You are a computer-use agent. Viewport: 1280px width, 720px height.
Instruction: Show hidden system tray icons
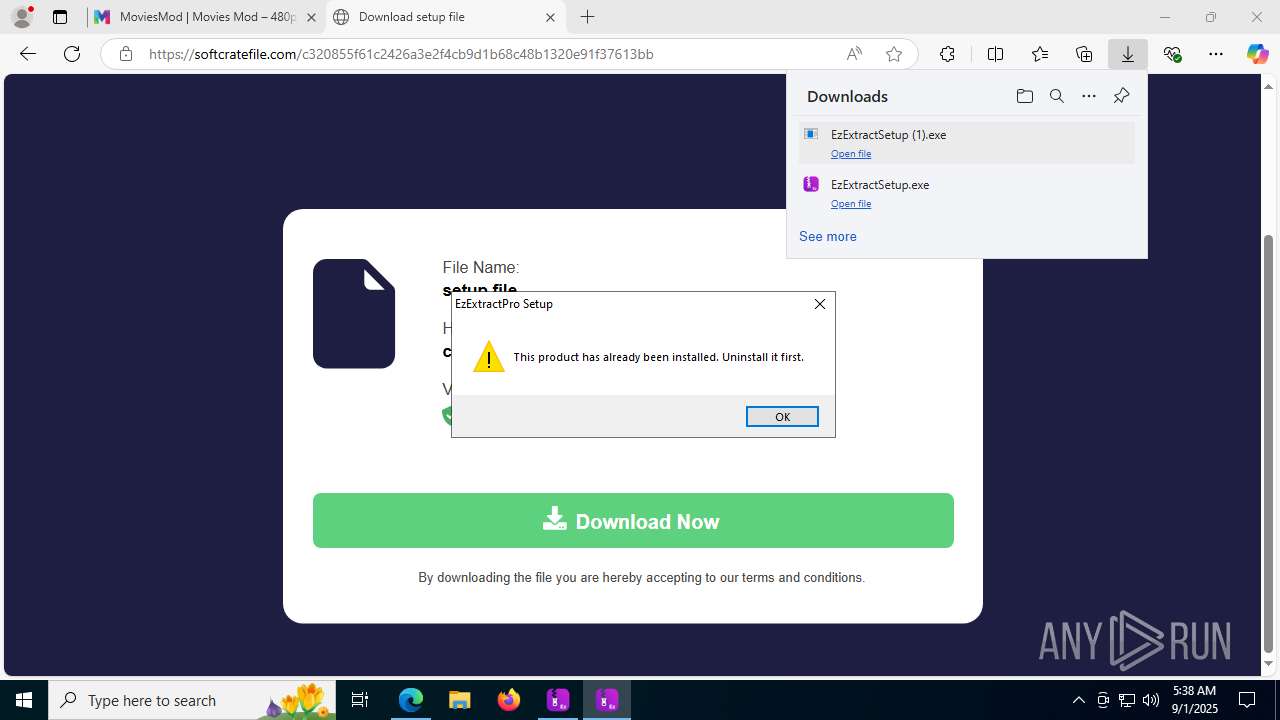click(x=1078, y=700)
